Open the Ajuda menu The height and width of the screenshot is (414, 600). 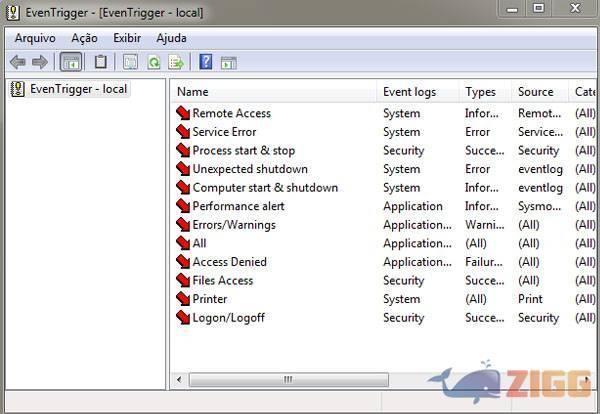(171, 38)
